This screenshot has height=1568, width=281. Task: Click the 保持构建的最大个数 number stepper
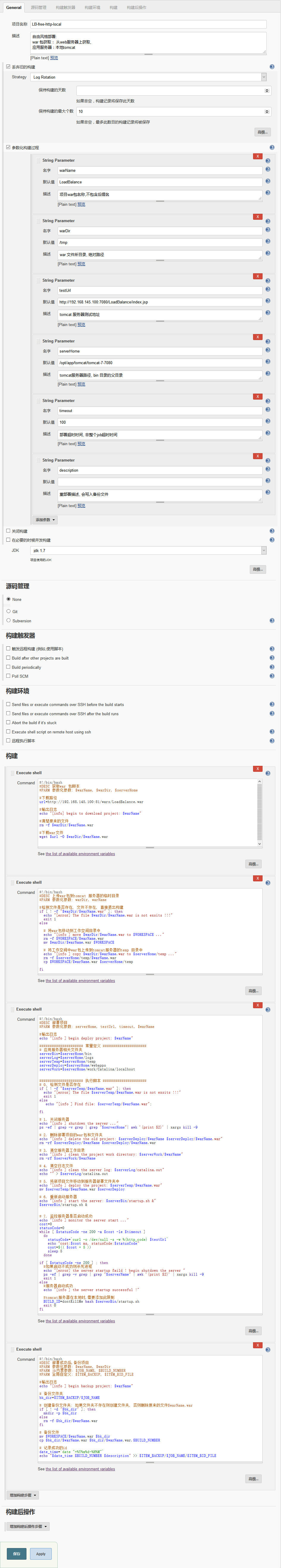[x=266, y=111]
